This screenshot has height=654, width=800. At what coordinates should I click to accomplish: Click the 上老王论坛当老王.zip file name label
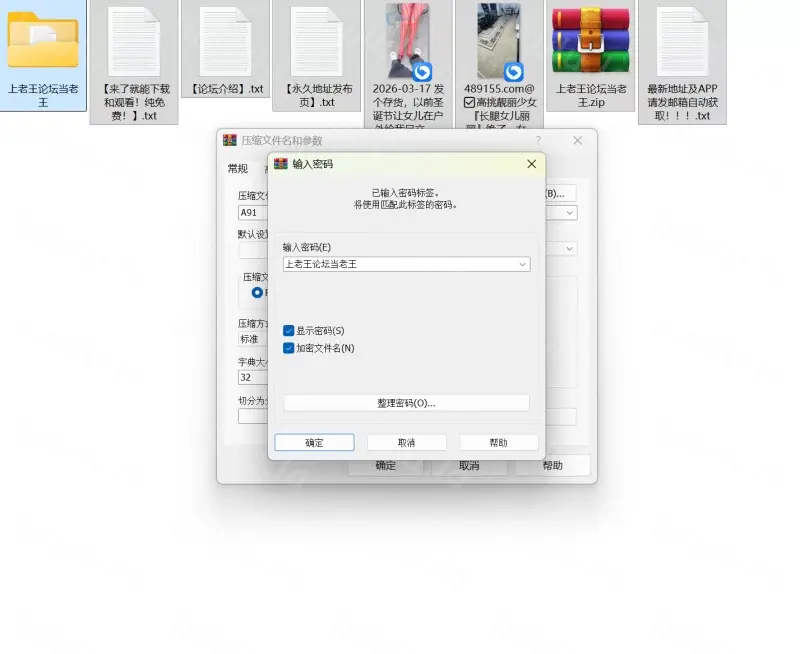point(590,95)
